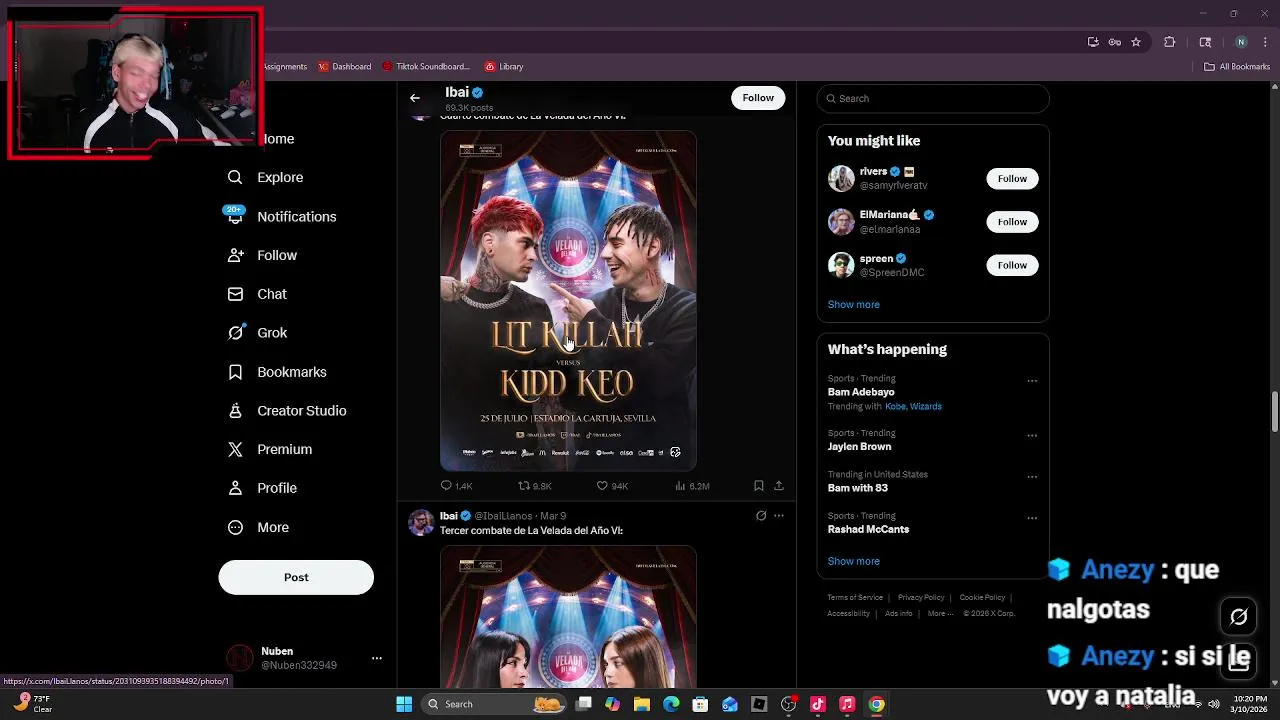Follow spreen @SpreenDMC
Screen dimensions: 1280x720
(x=1012, y=265)
